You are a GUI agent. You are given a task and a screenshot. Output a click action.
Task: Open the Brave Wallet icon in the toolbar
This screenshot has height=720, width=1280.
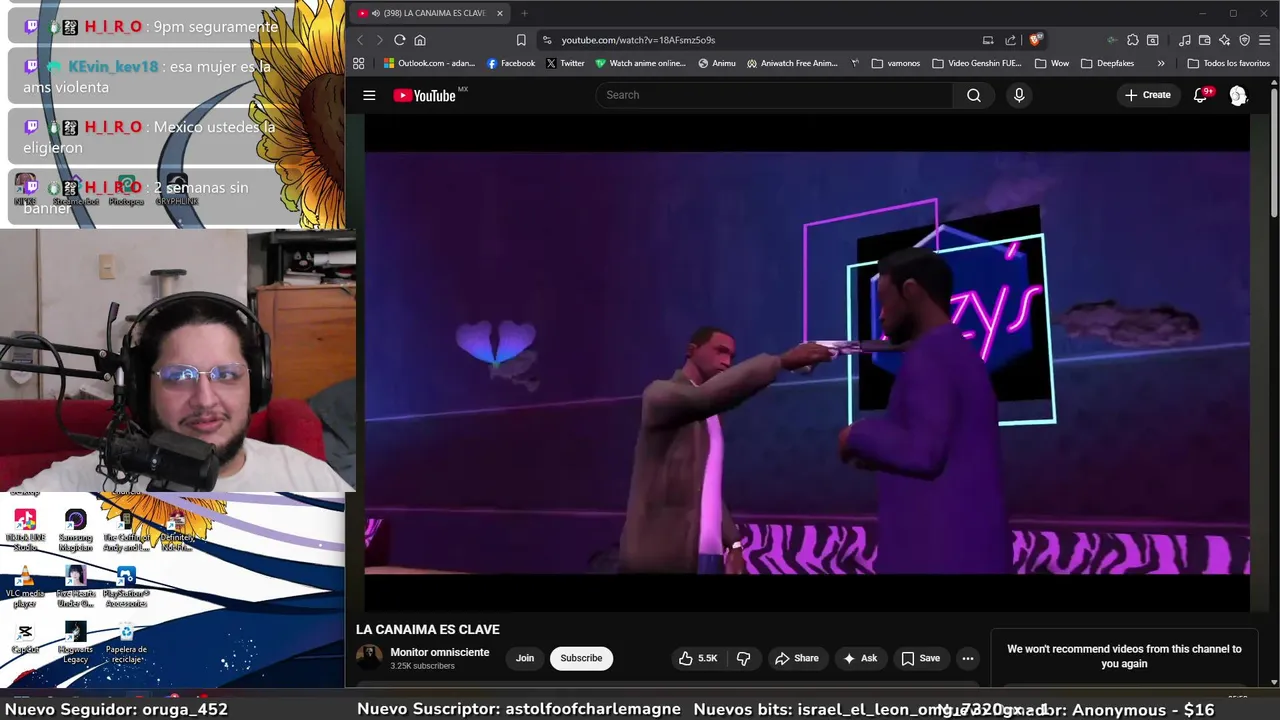point(1205,40)
